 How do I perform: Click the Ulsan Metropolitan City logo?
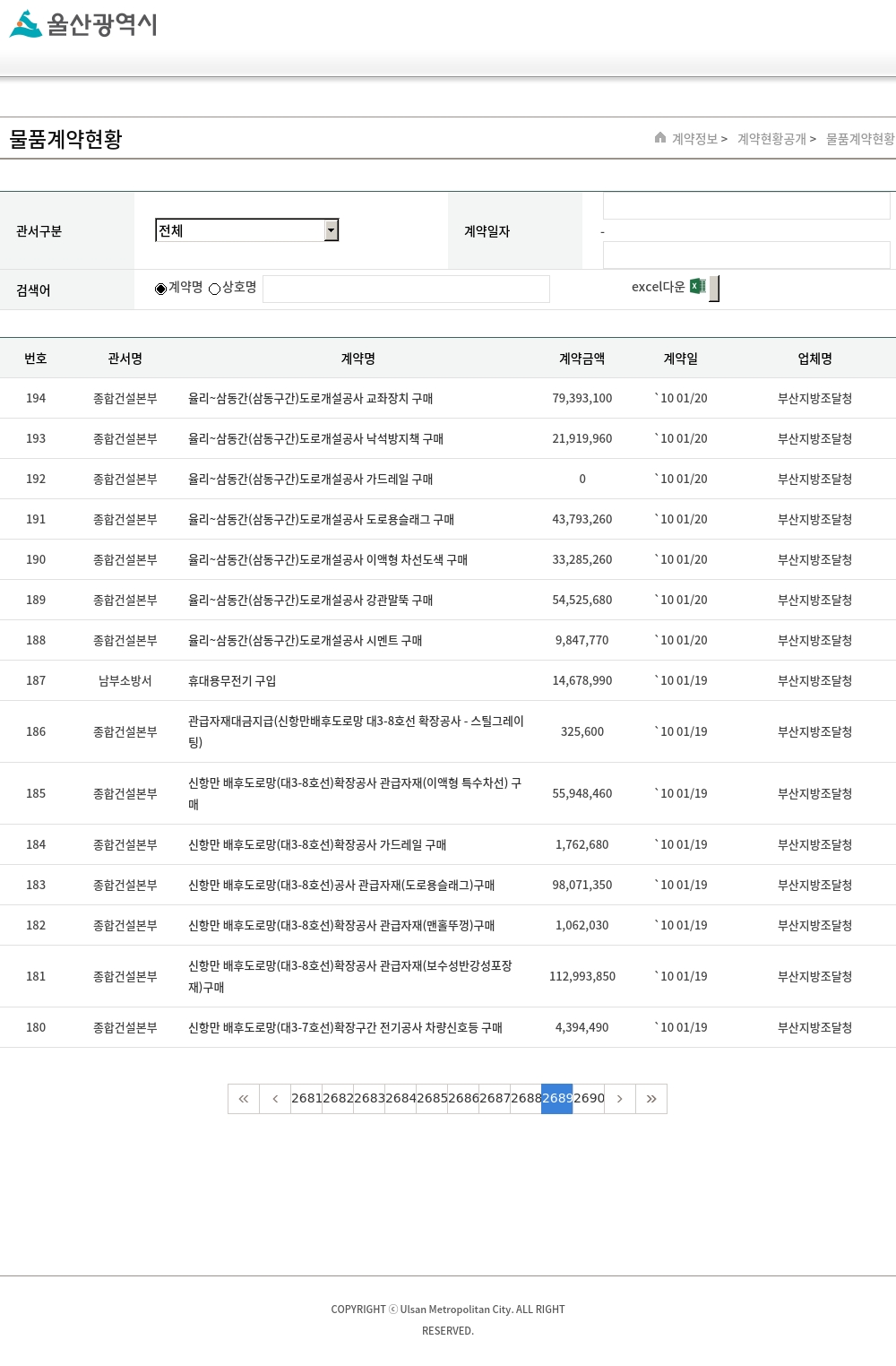tap(83, 24)
